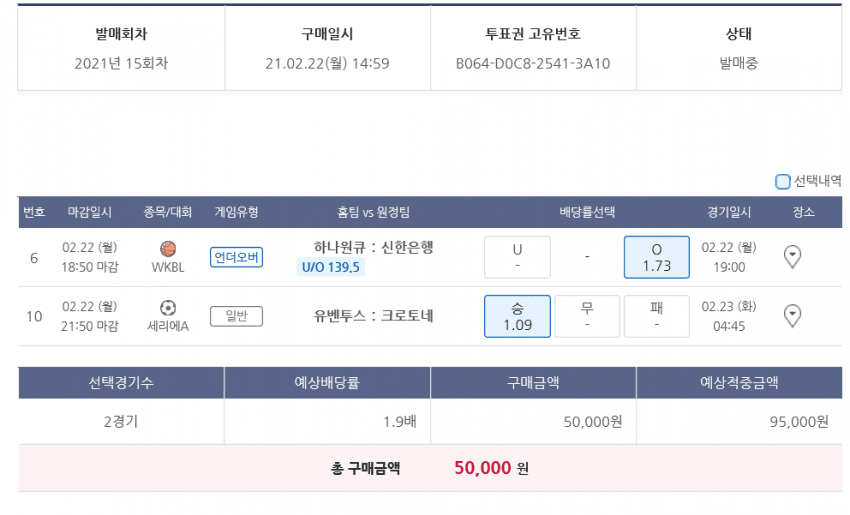Click the 배당률선택 column header
The height and width of the screenshot is (515, 850).
[x=587, y=212]
